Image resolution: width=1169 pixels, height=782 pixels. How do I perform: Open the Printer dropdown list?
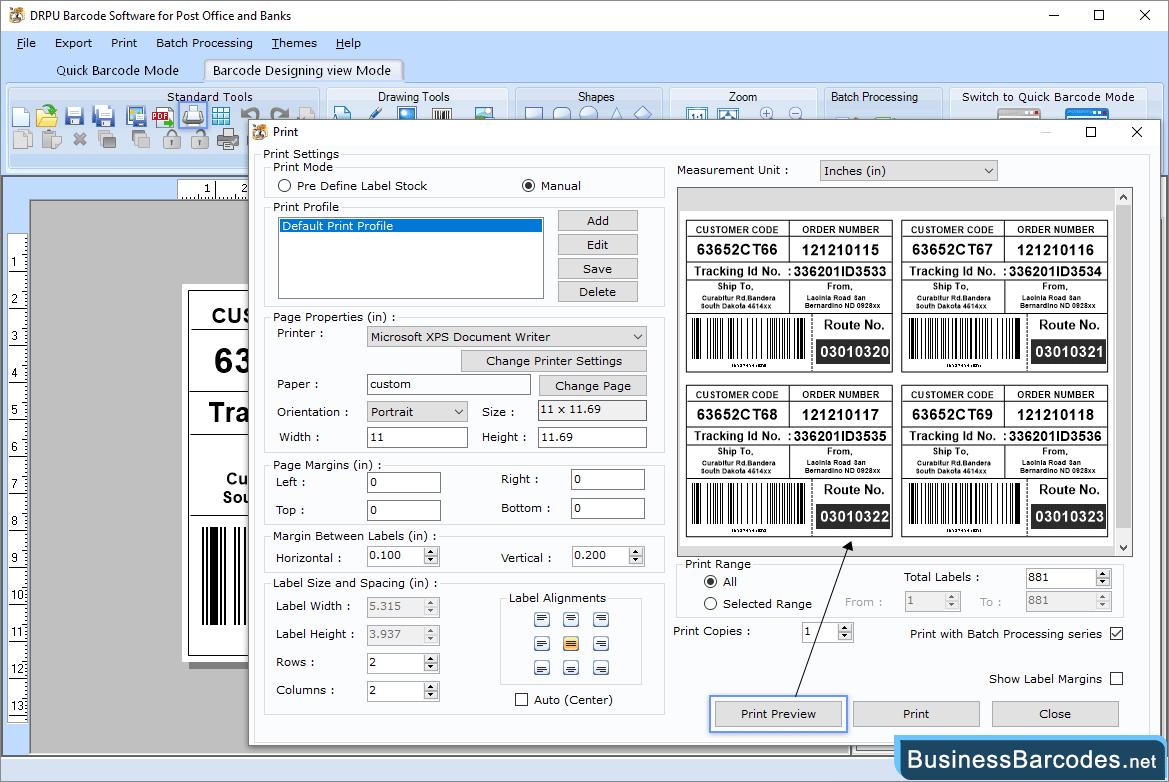pyautogui.click(x=507, y=337)
